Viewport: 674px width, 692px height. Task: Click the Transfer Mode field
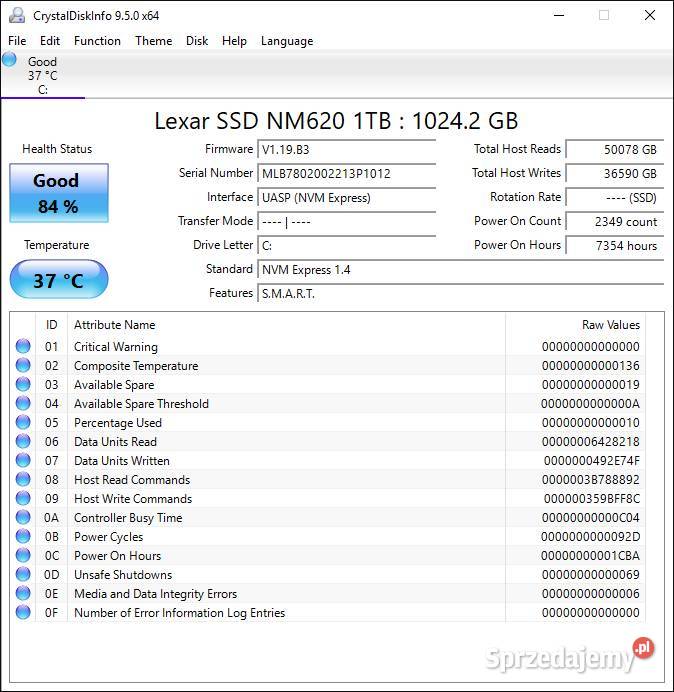pyautogui.click(x=346, y=222)
